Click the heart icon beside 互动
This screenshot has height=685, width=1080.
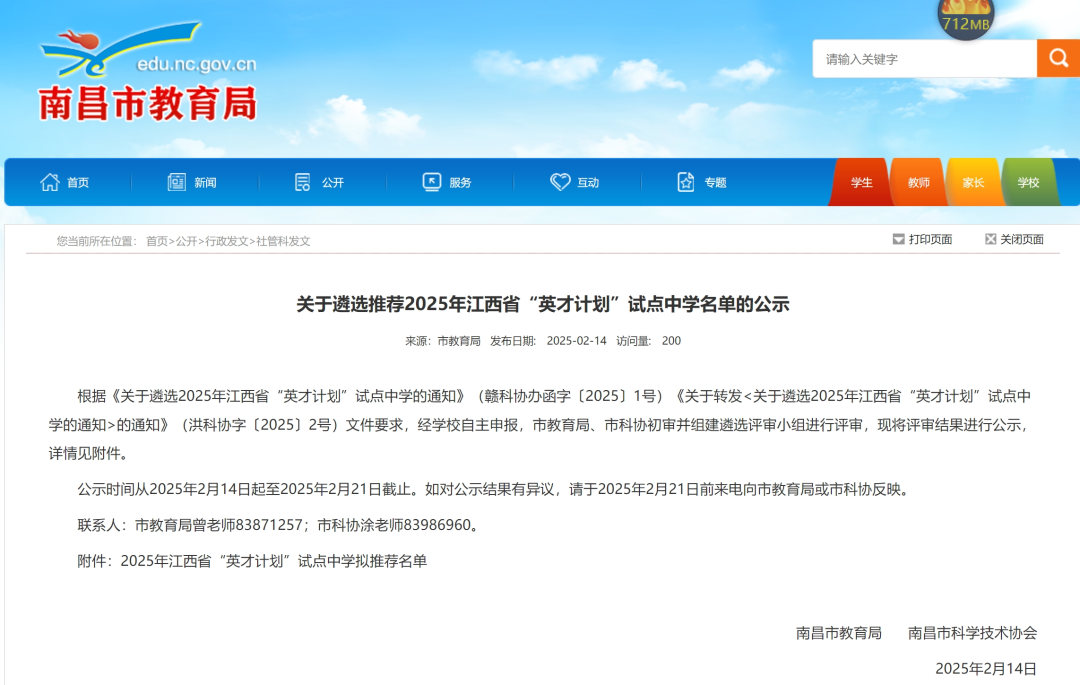[x=560, y=182]
